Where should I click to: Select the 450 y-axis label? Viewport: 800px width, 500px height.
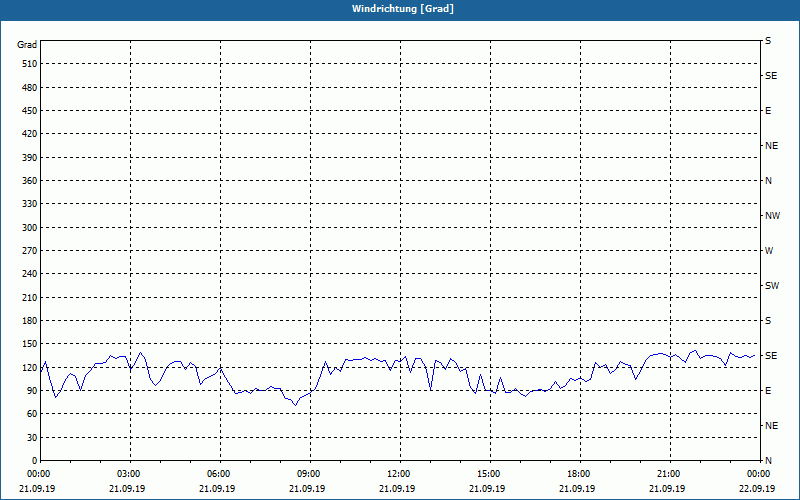(30, 111)
